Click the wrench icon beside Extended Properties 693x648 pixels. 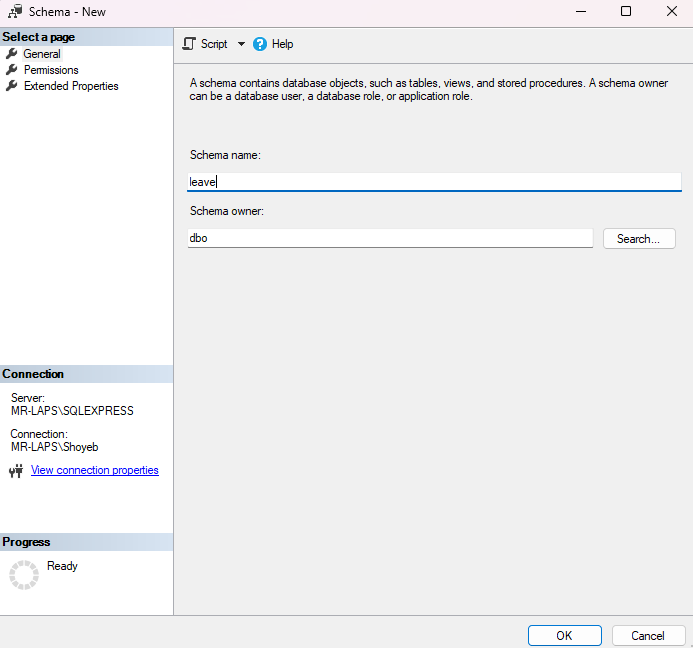[x=12, y=86]
